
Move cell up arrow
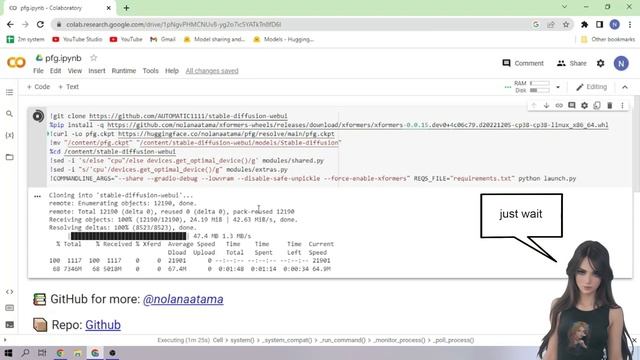click(x=533, y=105)
